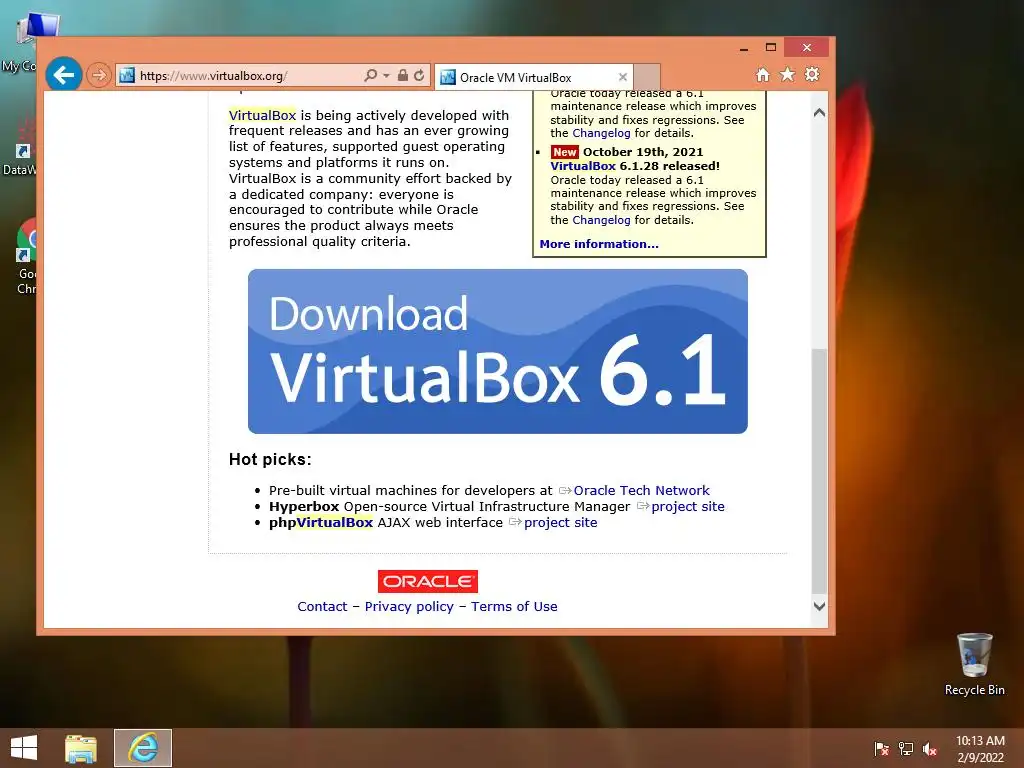
Task: Click the browser Back arrow button
Action: click(63, 75)
